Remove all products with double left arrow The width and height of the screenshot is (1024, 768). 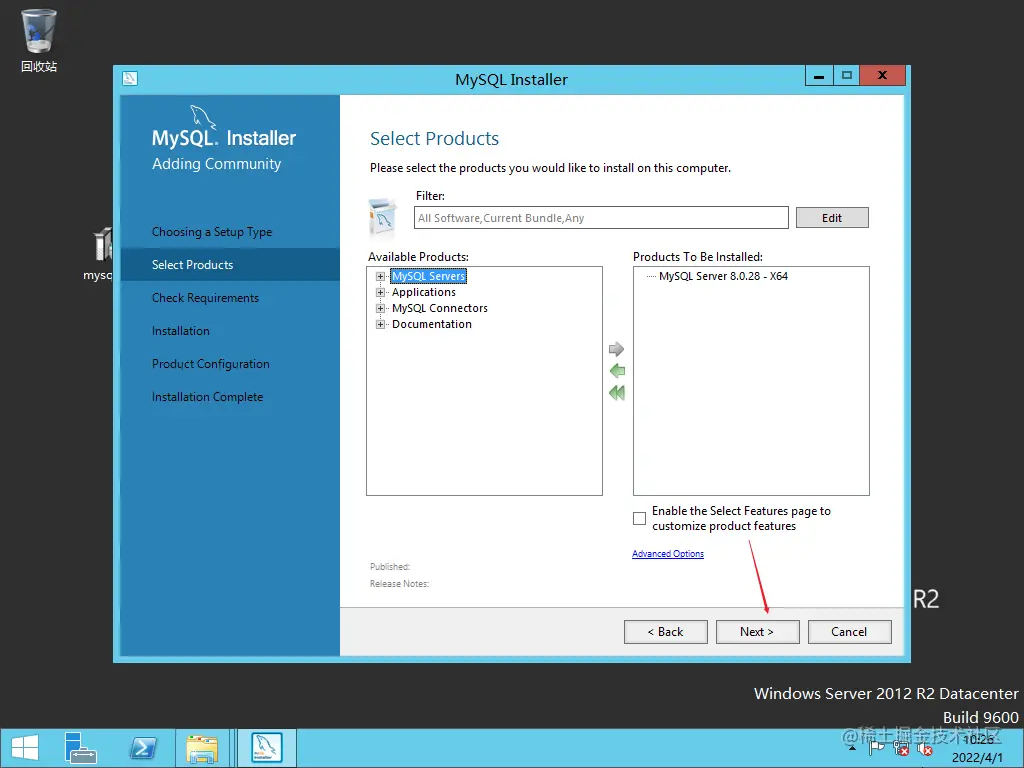click(616, 393)
